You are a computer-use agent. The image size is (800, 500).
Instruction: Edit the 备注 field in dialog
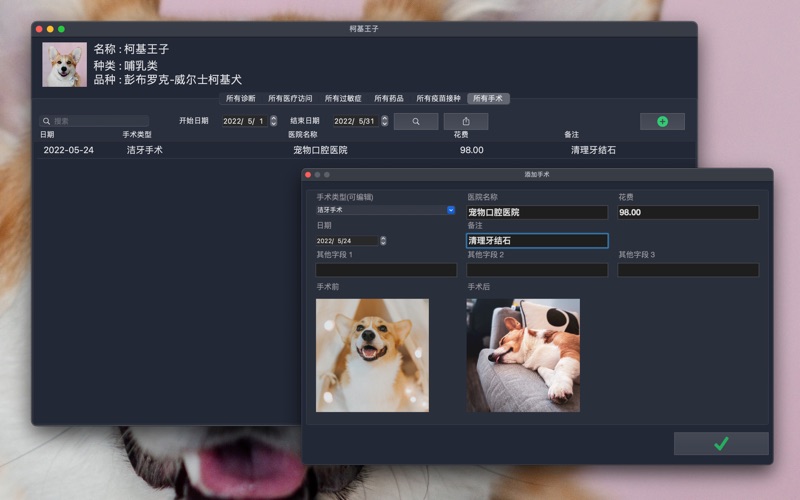pos(537,241)
